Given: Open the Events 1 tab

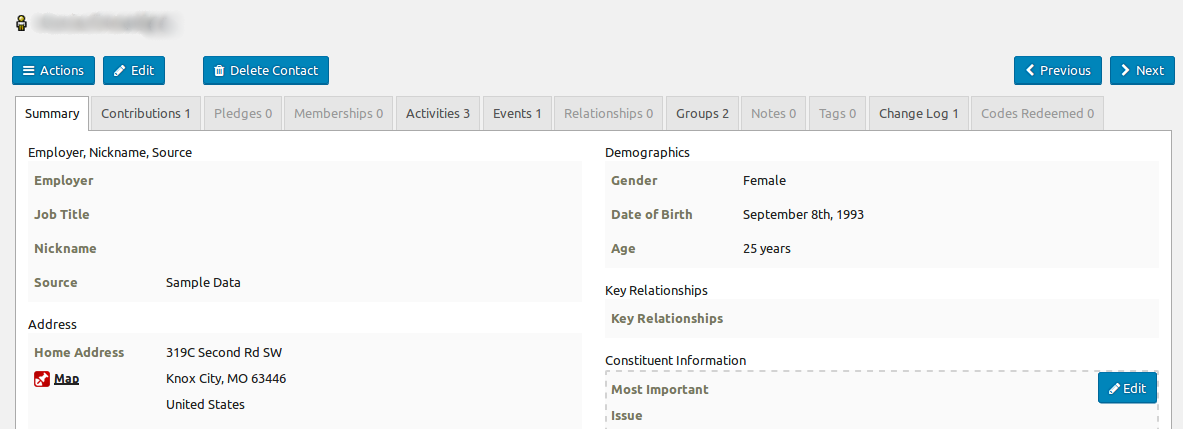Looking at the screenshot, I should (517, 113).
